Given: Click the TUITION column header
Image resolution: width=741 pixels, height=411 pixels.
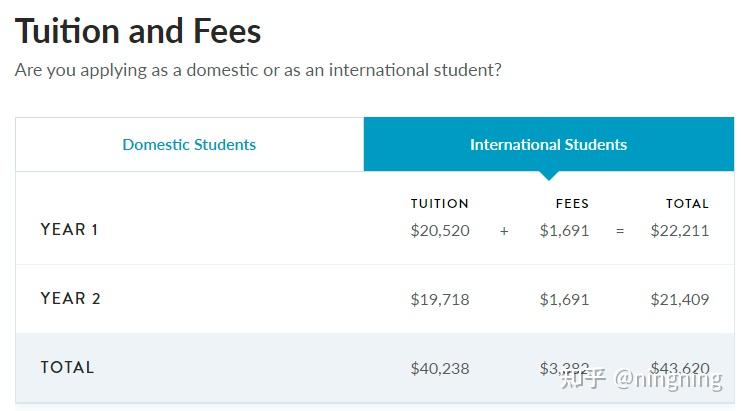Looking at the screenshot, I should pos(439,204).
